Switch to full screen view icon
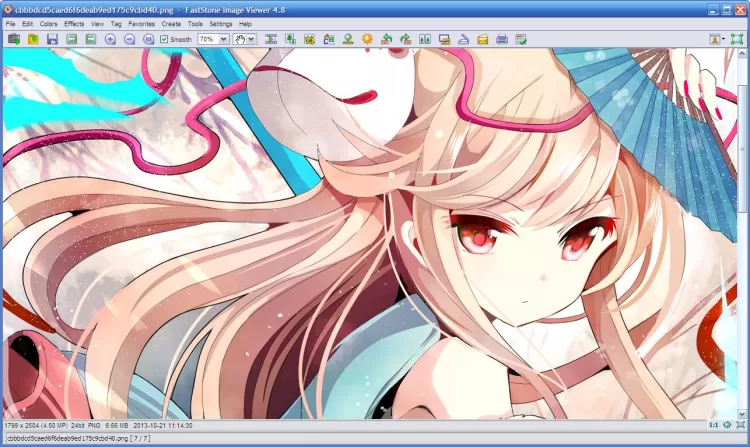This screenshot has width=750, height=447. coord(737,39)
